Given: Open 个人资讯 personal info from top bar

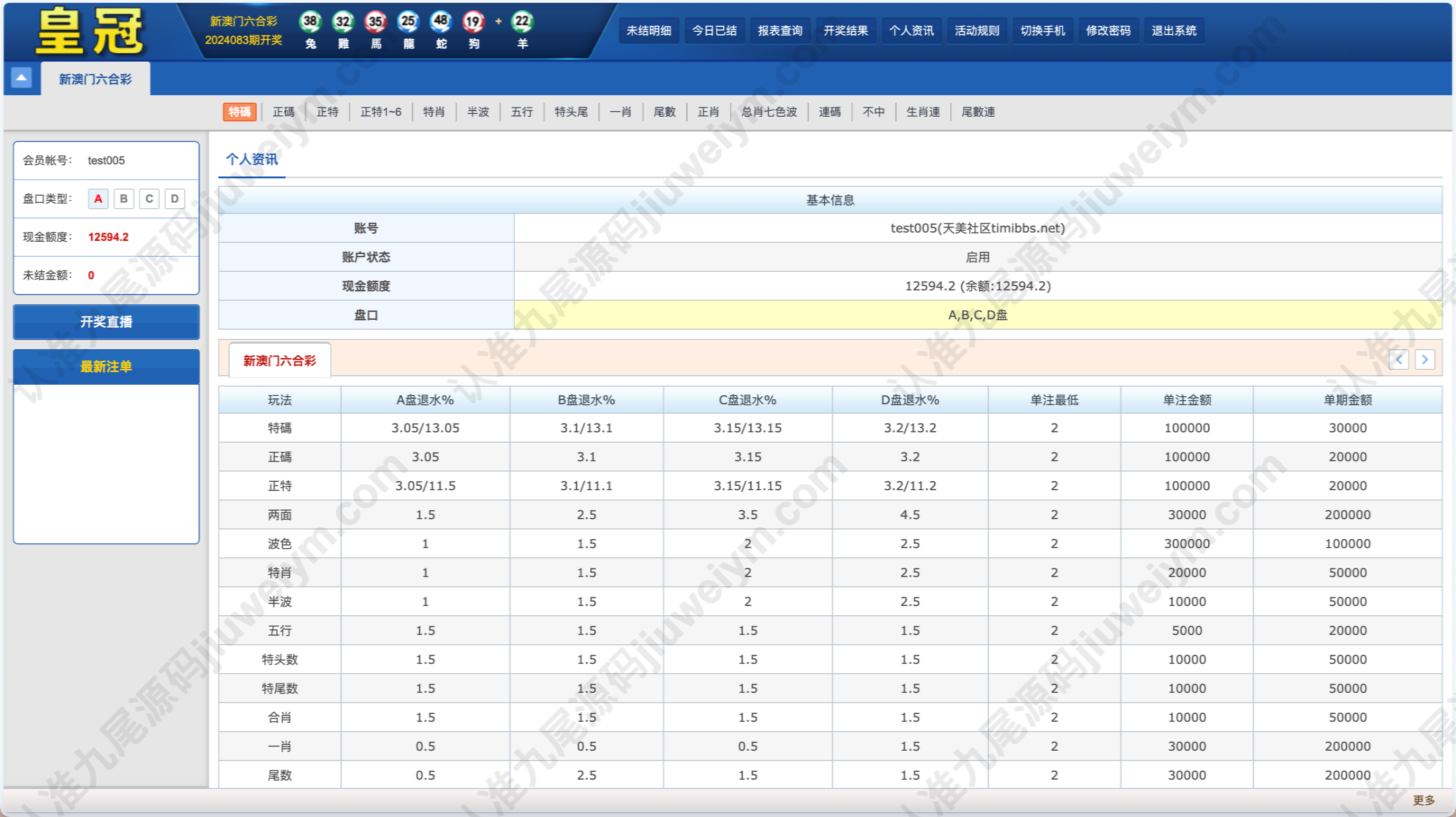Looking at the screenshot, I should 911,30.
